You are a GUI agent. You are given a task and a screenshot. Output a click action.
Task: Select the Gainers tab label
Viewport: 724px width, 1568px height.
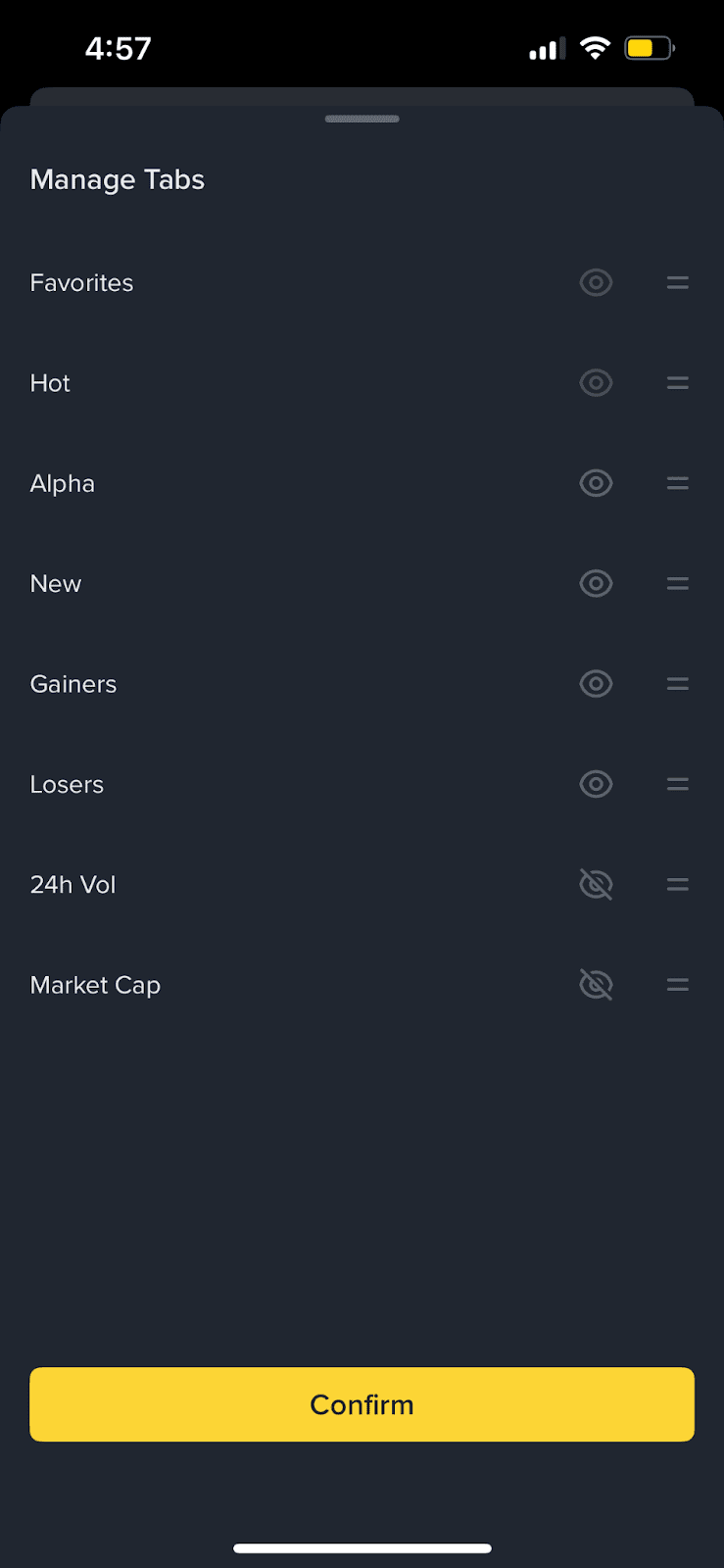pyautogui.click(x=73, y=684)
